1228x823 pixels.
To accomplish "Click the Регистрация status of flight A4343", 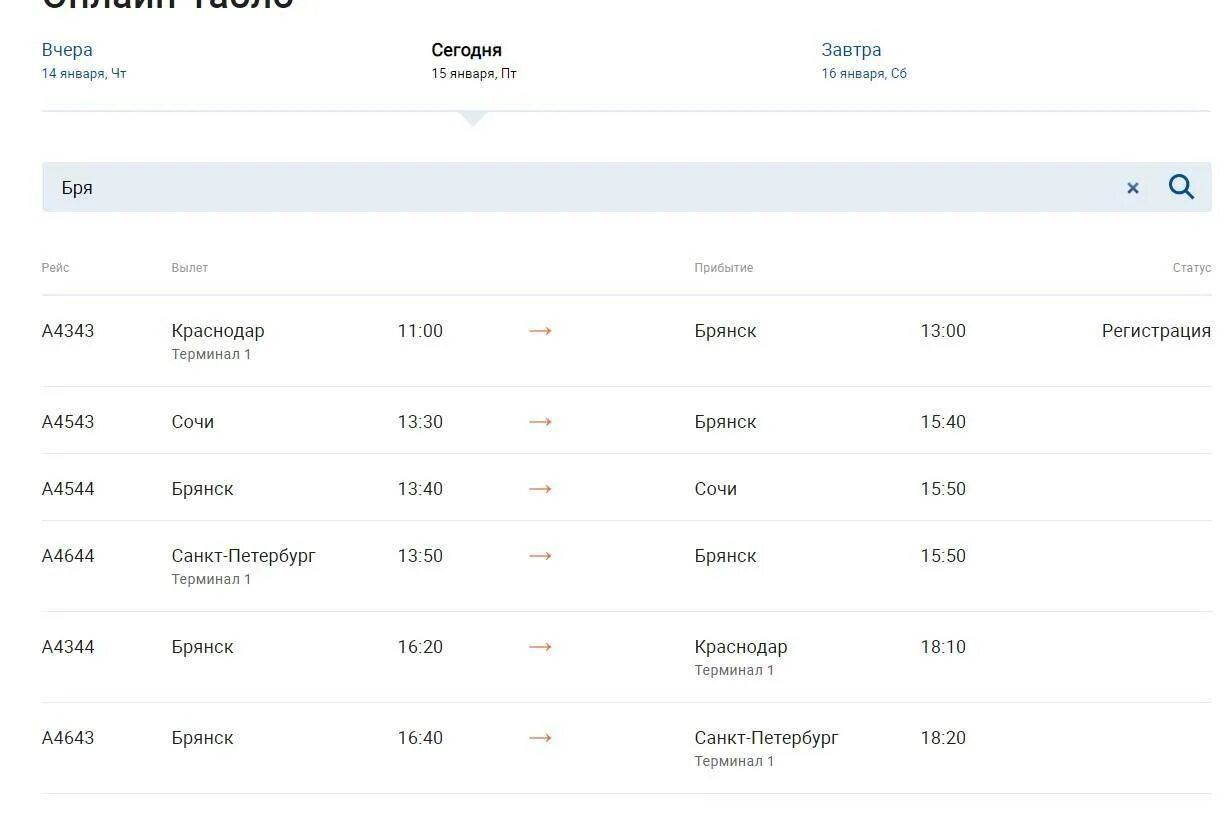I will pos(1156,331).
